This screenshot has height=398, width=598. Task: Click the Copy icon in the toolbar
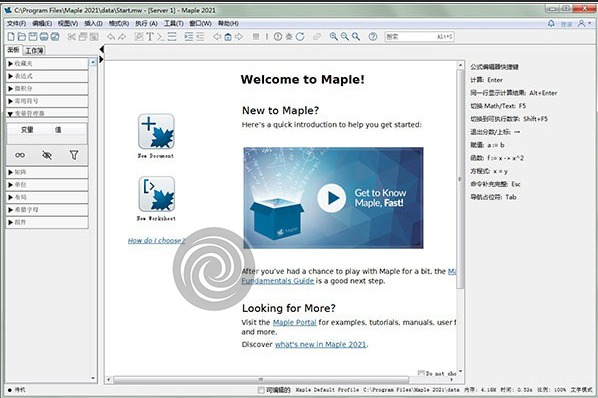point(83,37)
